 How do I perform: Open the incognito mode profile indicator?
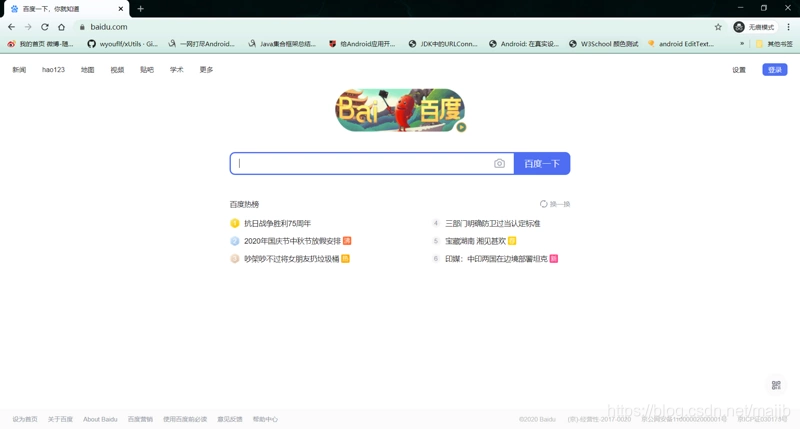pos(754,27)
